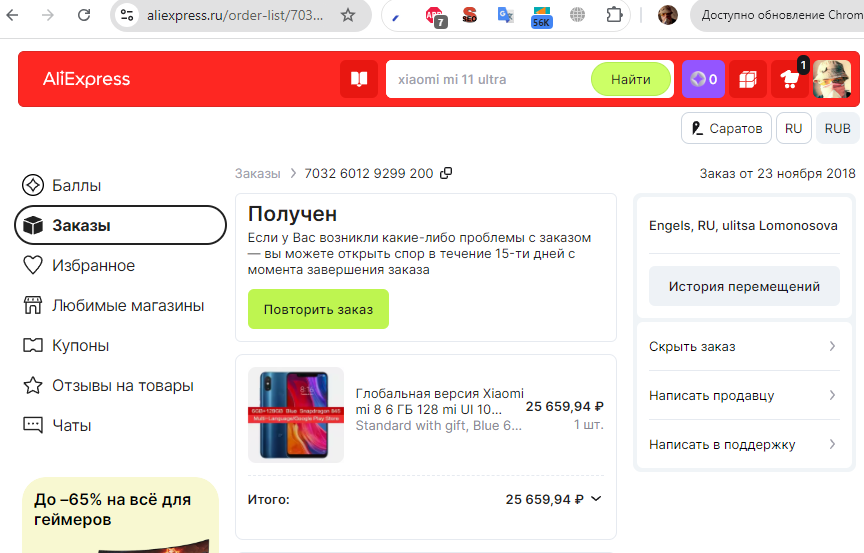864x553 pixels.
Task: Open Отзывы на товары in the sidebar
Action: pos(108,386)
